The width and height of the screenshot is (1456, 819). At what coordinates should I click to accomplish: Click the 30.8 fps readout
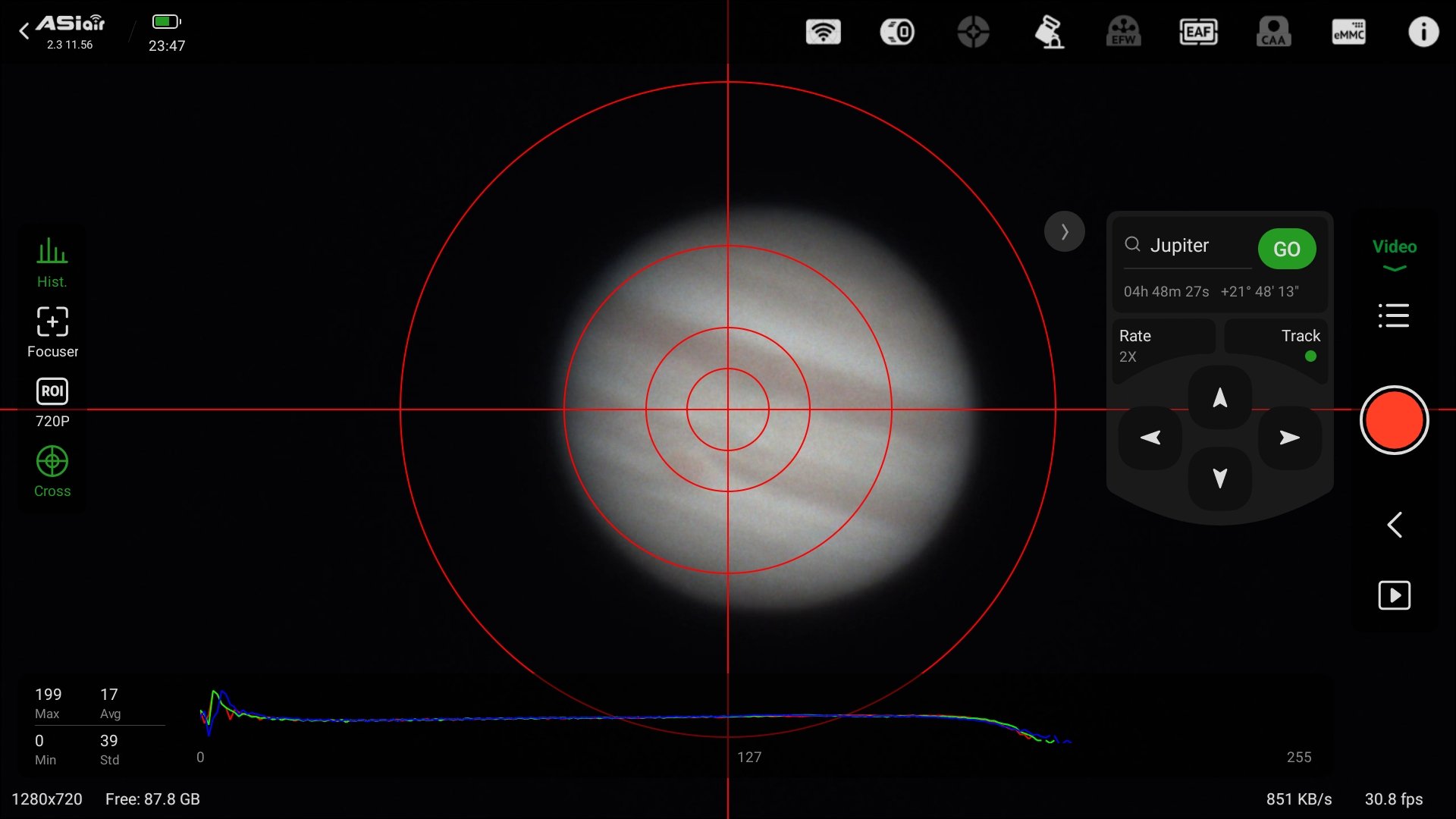[x=1394, y=799]
